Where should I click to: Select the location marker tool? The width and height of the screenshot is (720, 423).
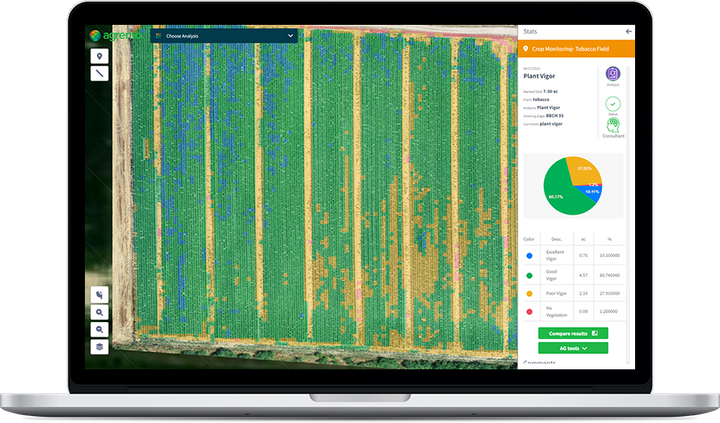tap(99, 56)
